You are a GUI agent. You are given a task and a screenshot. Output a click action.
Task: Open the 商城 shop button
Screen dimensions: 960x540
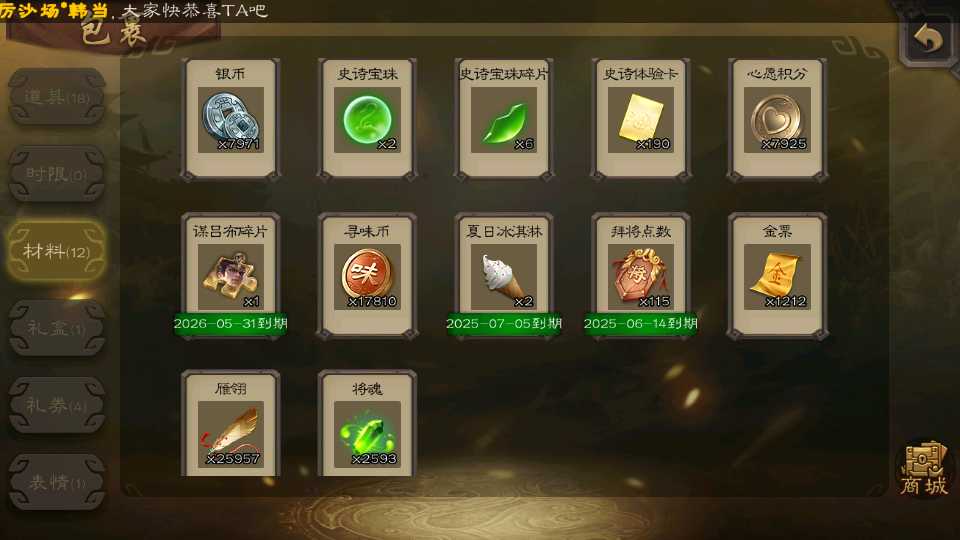(x=924, y=470)
